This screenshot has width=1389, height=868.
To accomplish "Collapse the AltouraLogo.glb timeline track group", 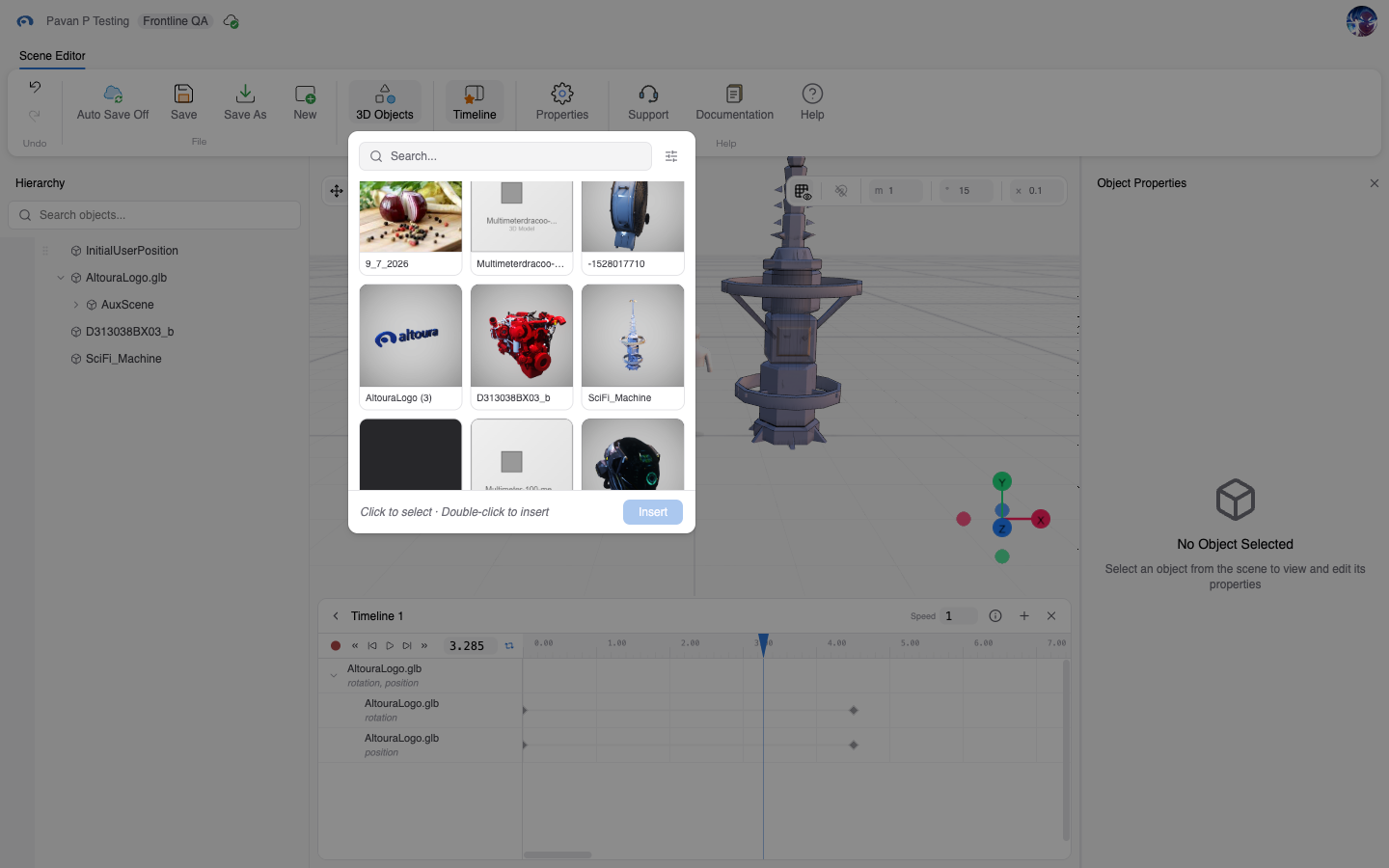I will point(334,676).
